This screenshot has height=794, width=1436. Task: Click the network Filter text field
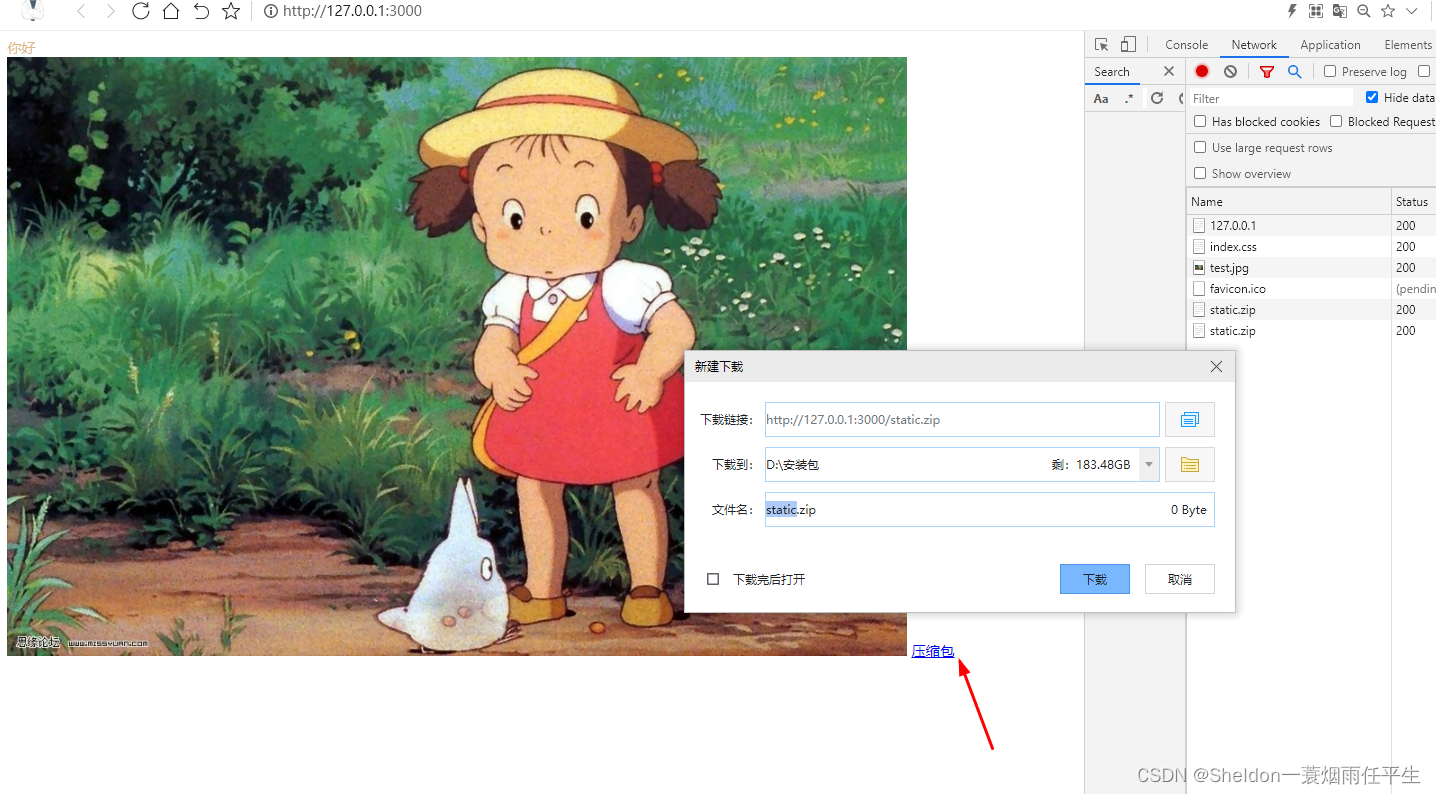point(1271,98)
